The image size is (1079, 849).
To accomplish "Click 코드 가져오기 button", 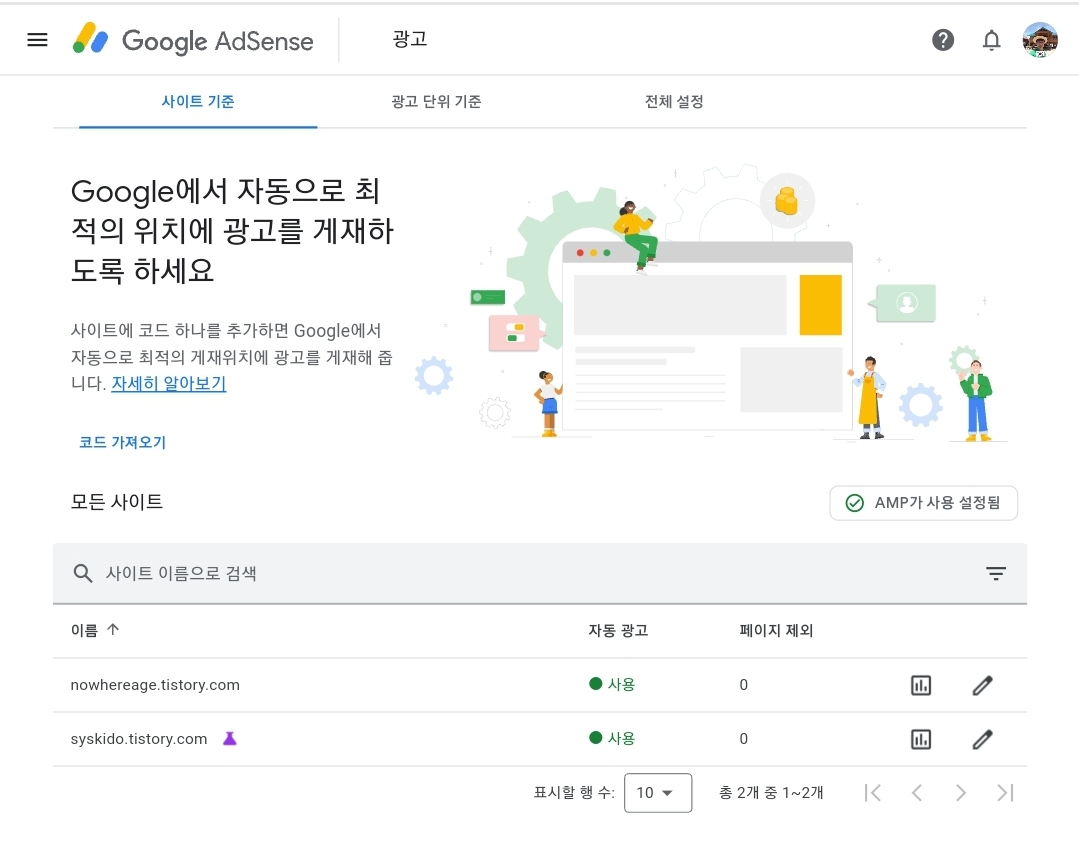I will pos(122,442).
